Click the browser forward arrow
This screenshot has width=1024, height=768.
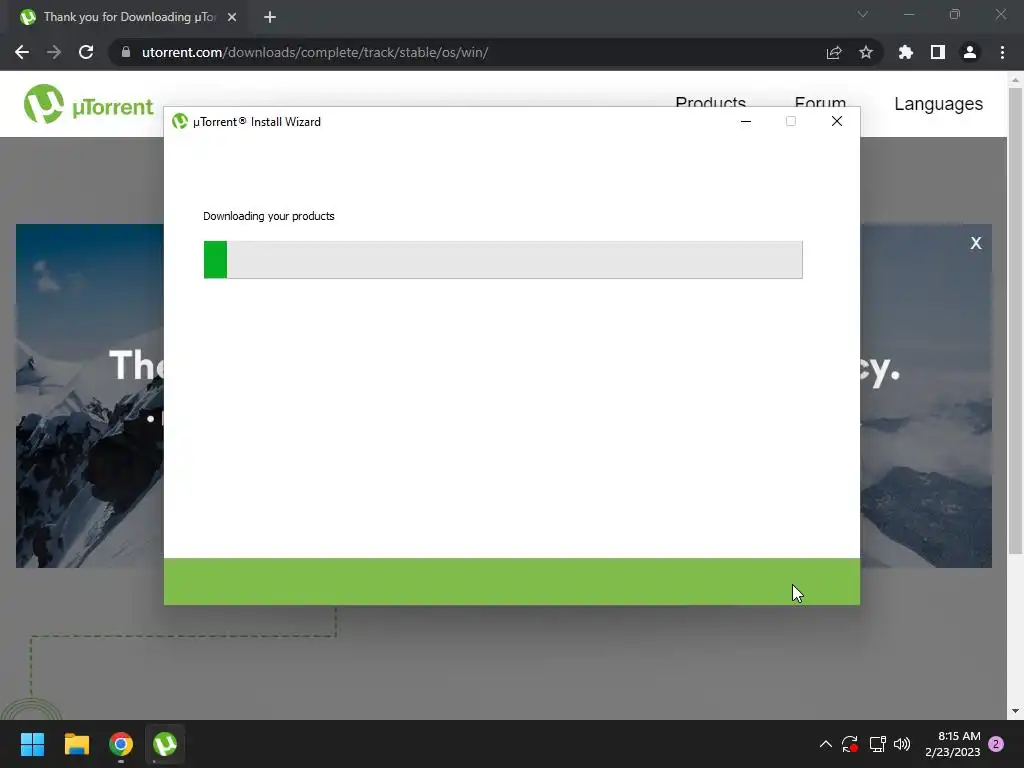coord(54,52)
